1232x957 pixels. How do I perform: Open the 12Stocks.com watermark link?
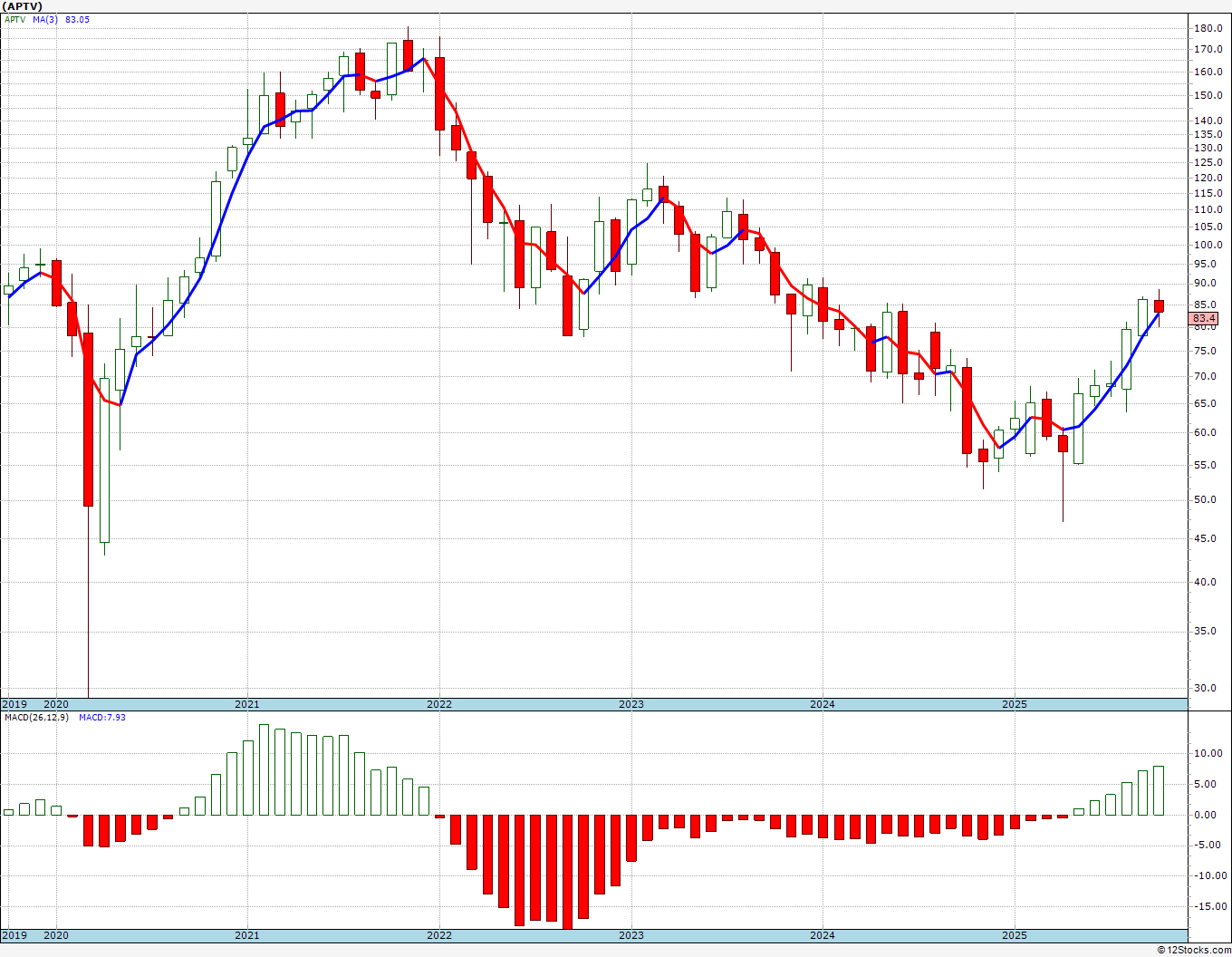pos(1193,950)
